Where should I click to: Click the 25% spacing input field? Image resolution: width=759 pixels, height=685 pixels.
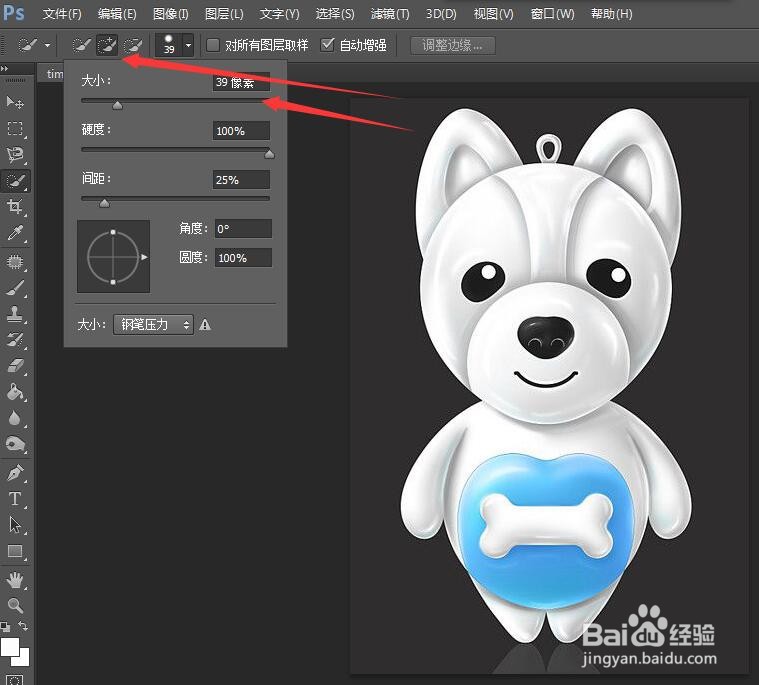pyautogui.click(x=241, y=180)
